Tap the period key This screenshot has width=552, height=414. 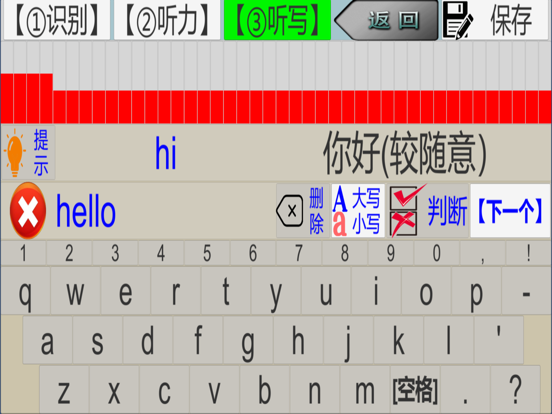coord(465,389)
